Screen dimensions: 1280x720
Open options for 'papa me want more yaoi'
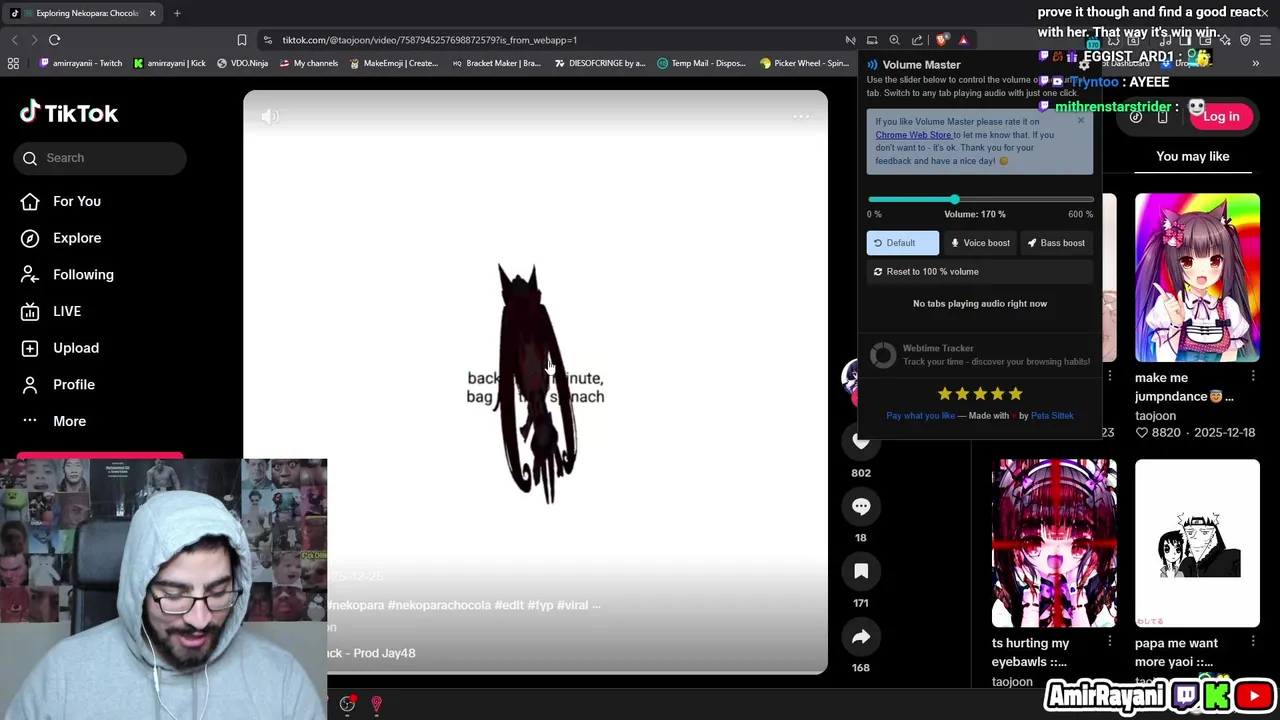coord(1253,642)
